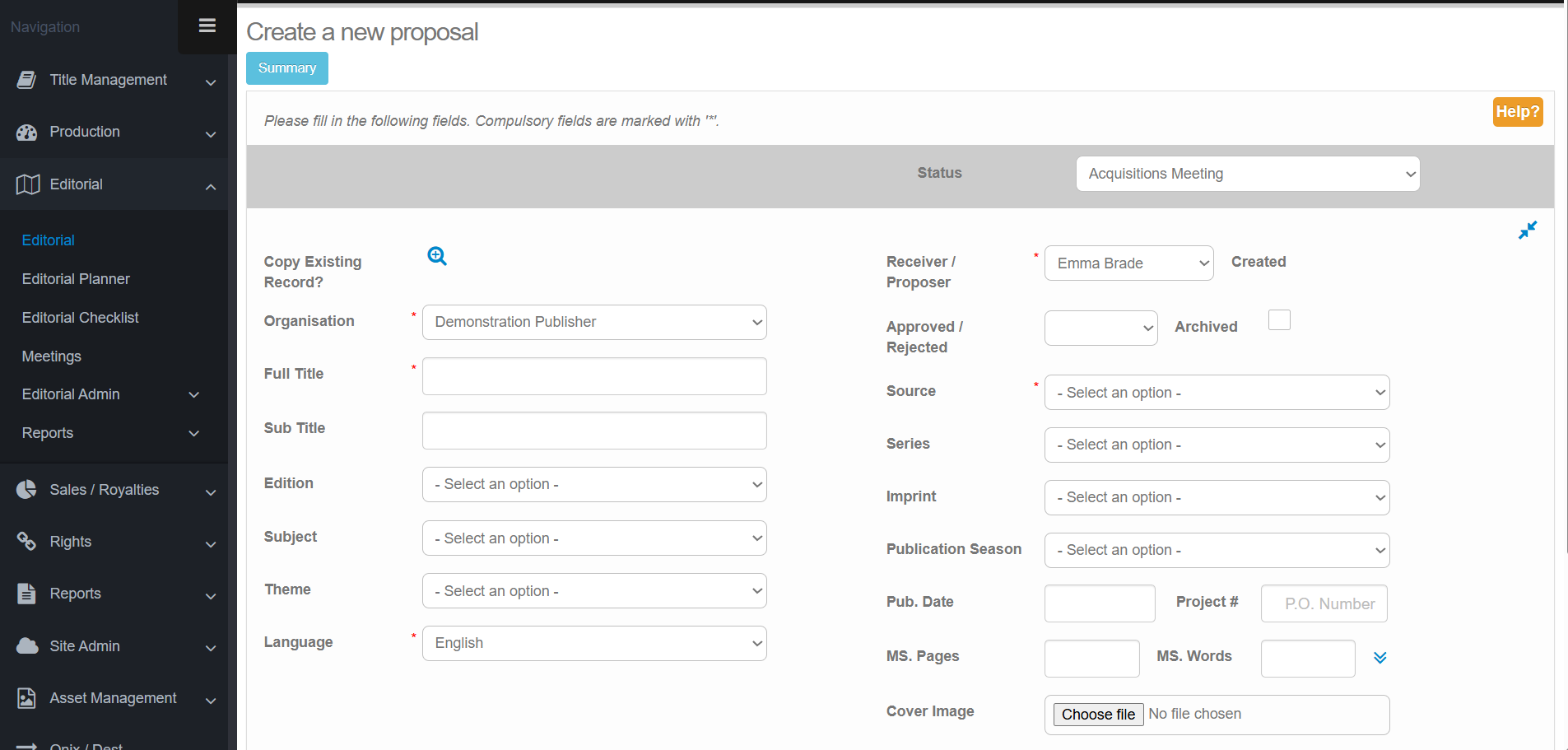Click the Asset Management image icon

point(27,698)
